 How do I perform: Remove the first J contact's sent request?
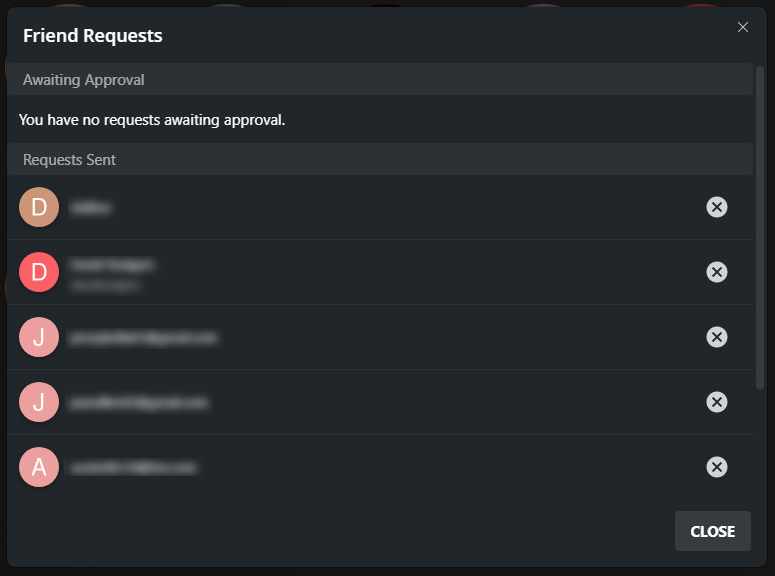tap(717, 337)
